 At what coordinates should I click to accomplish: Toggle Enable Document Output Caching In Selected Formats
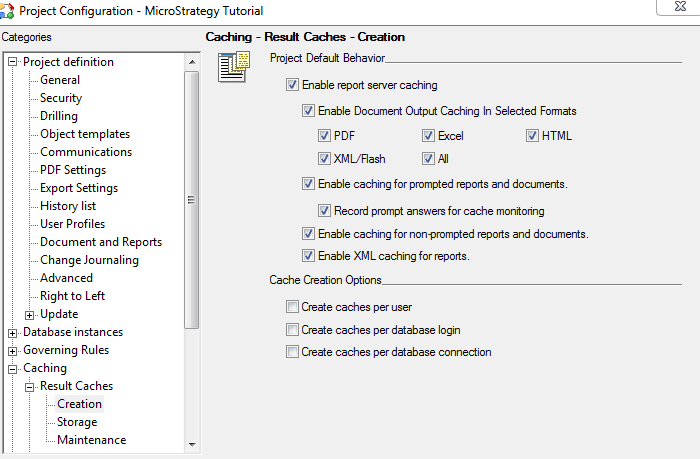point(308,110)
